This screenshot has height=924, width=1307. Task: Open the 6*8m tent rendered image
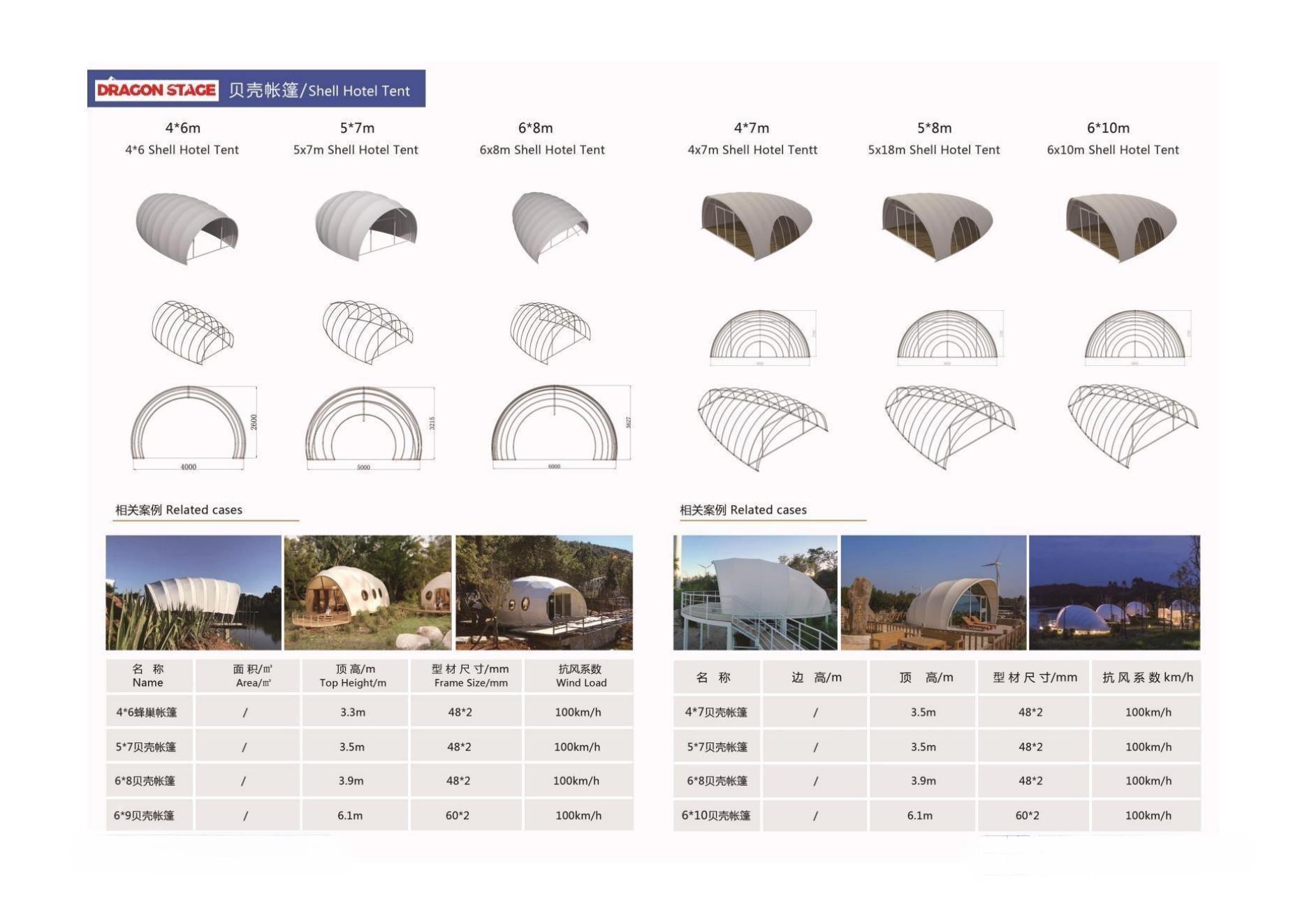pos(550,226)
